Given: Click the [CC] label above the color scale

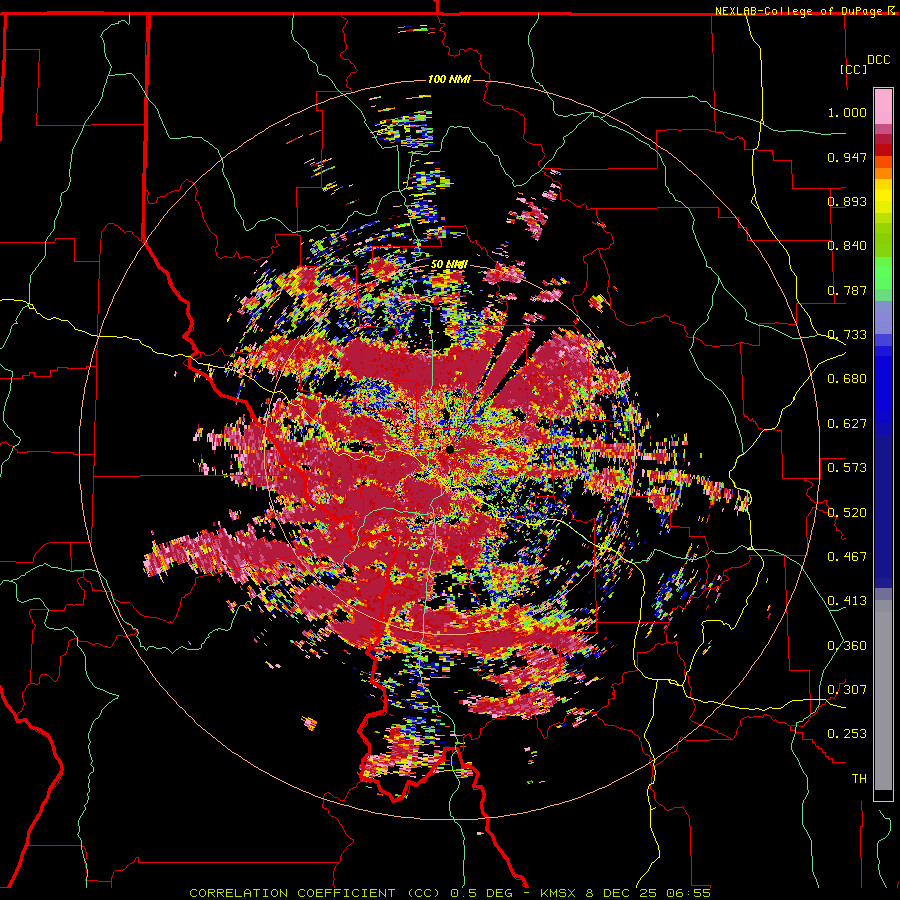Looking at the screenshot, I should pyautogui.click(x=853, y=69).
